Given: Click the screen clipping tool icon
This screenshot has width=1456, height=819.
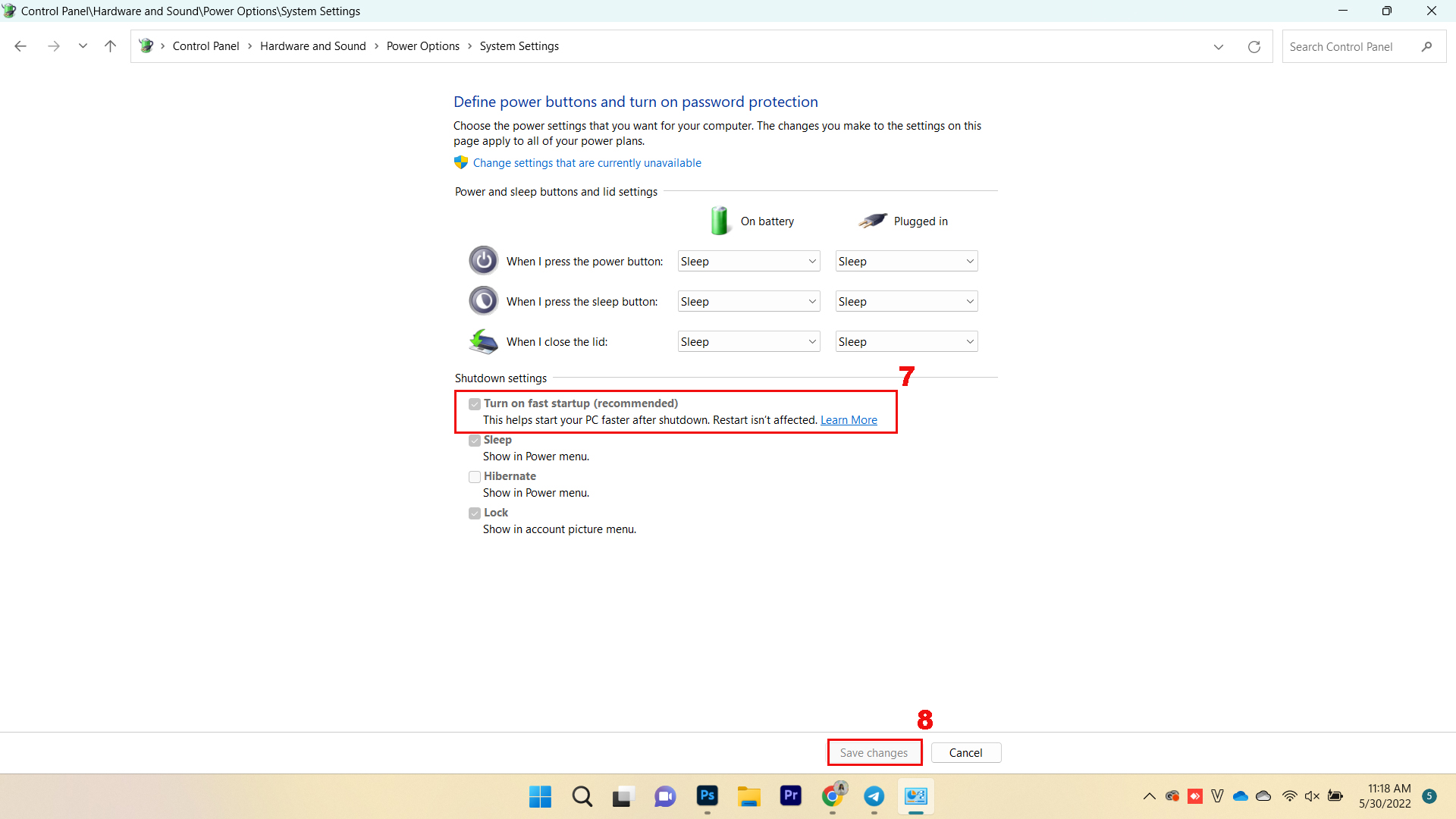Looking at the screenshot, I should tap(622, 796).
